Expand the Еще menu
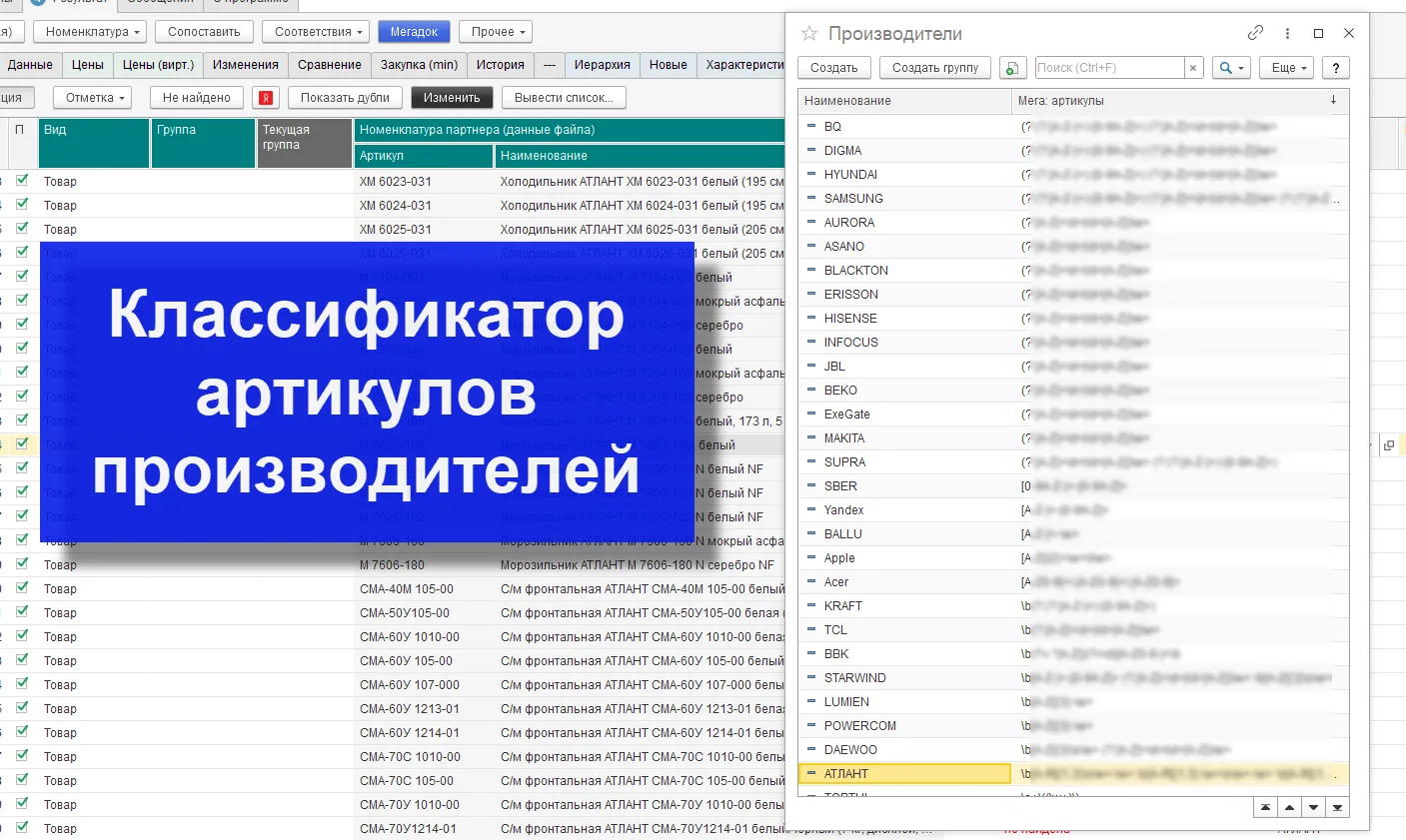Viewport: 1406px width, 840px height. click(x=1287, y=68)
